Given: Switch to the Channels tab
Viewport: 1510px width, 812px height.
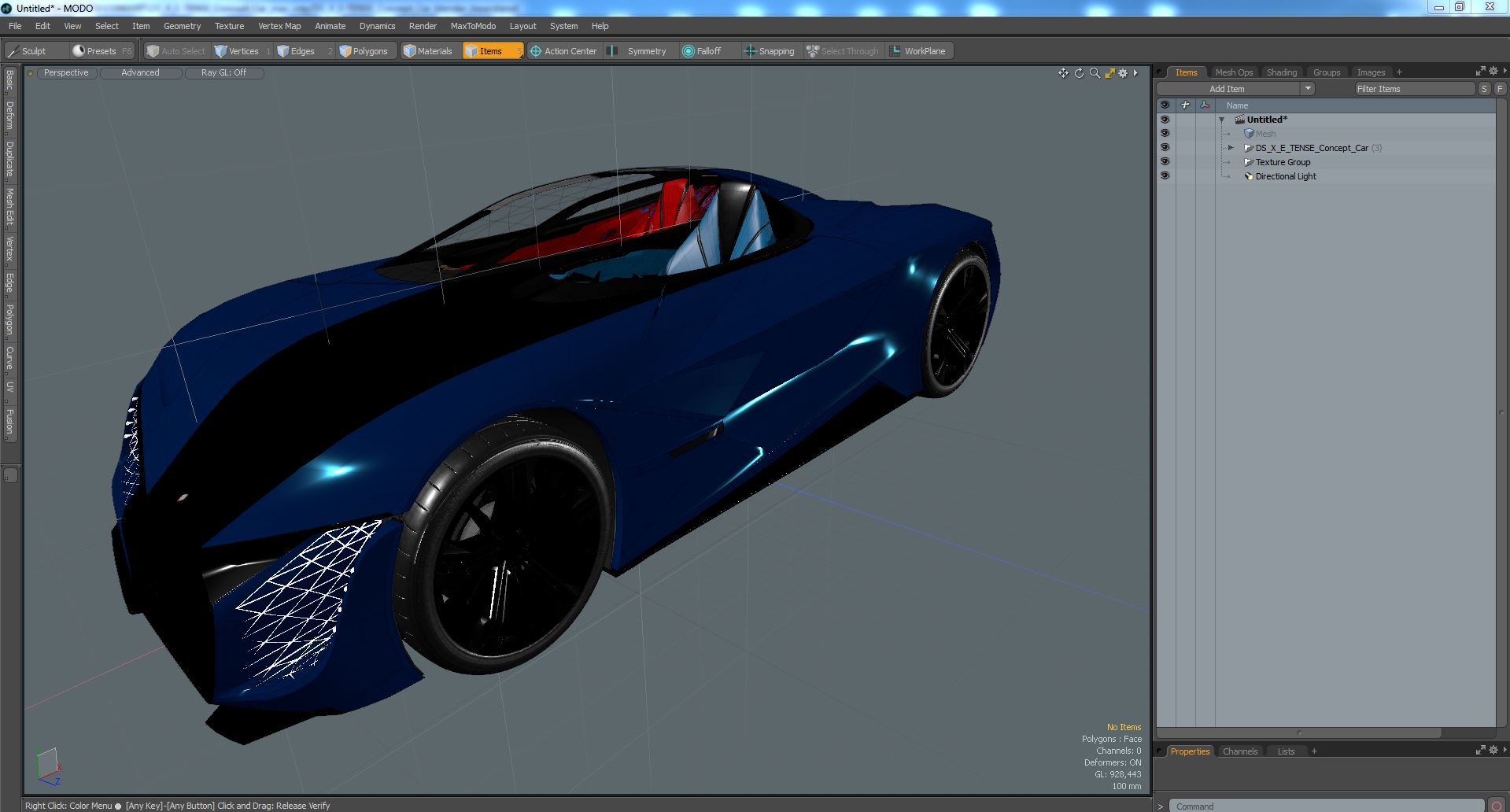Looking at the screenshot, I should coord(1240,751).
